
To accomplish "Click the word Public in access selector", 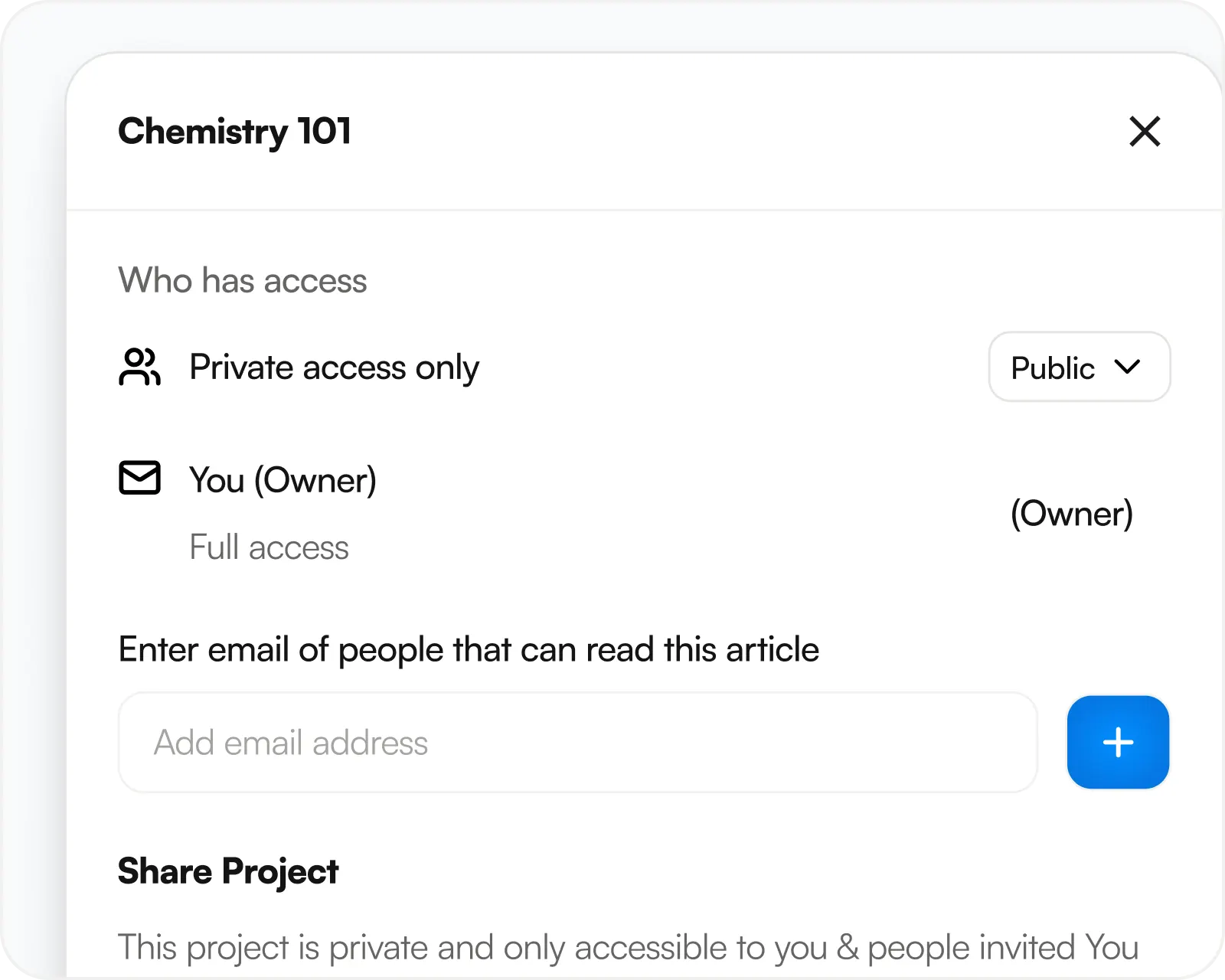I will click(1053, 368).
